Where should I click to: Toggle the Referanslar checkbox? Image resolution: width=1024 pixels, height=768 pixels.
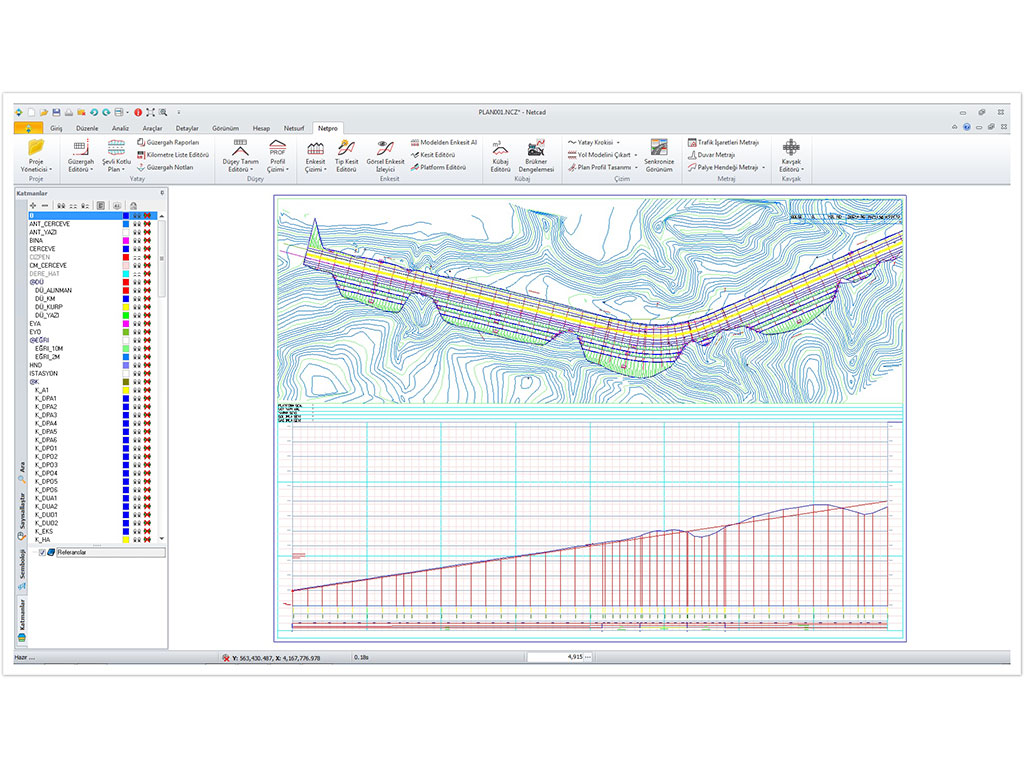tap(42, 552)
